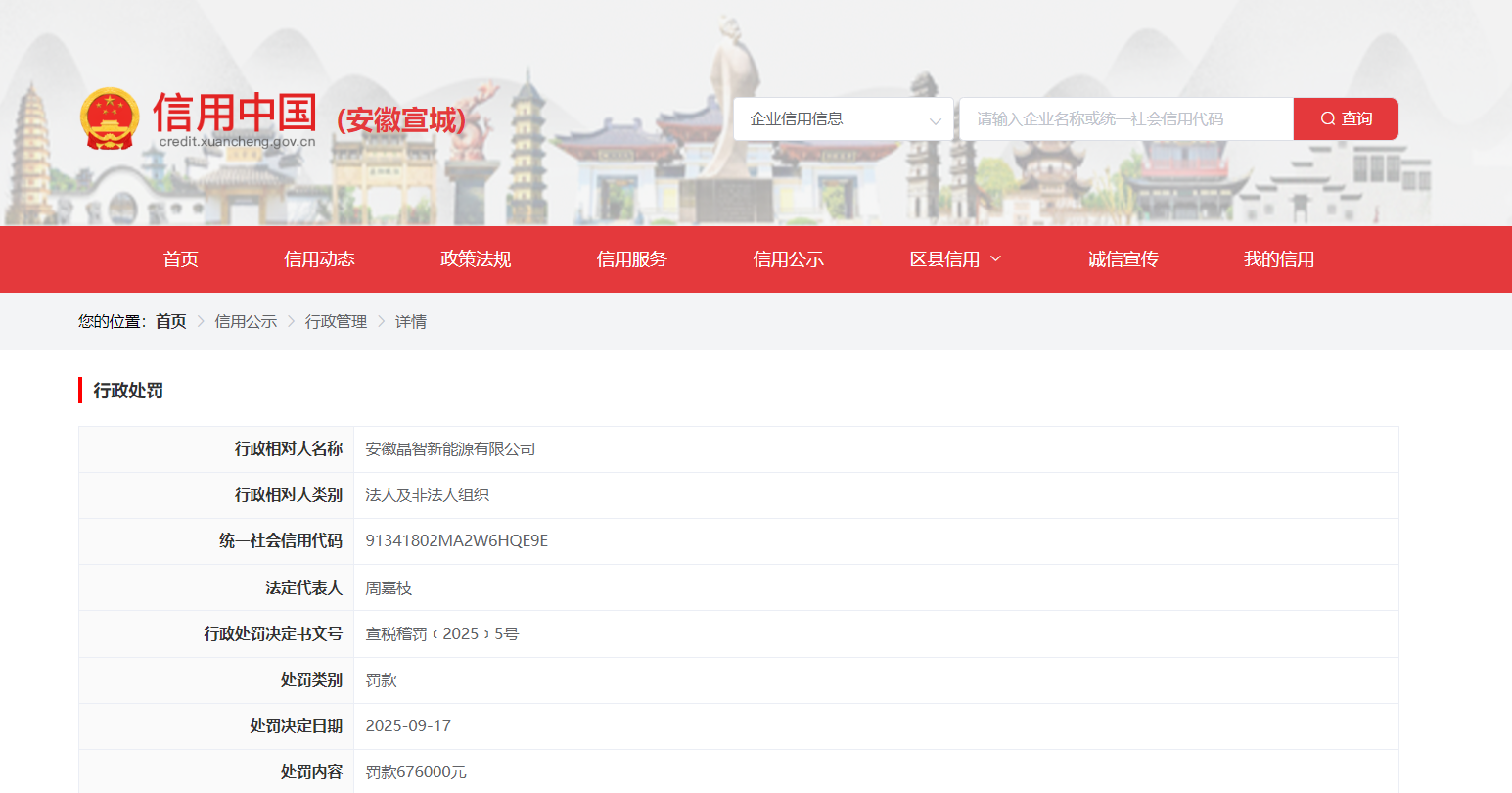Focus the enterprise name search input field
Screen dimensions: 1512x793
(1125, 119)
